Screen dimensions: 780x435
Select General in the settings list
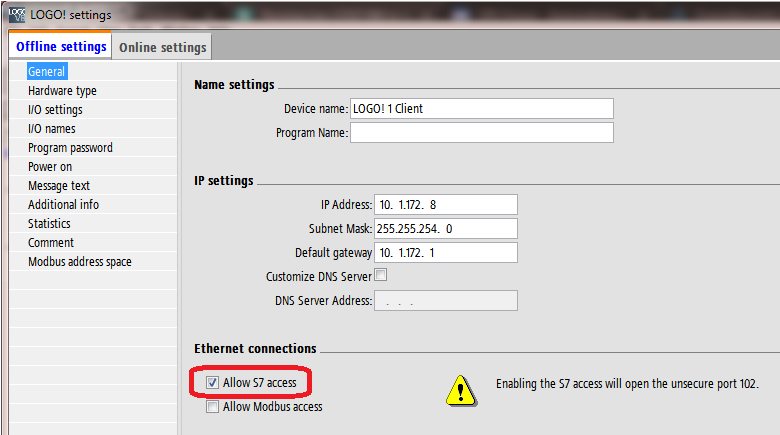click(46, 71)
